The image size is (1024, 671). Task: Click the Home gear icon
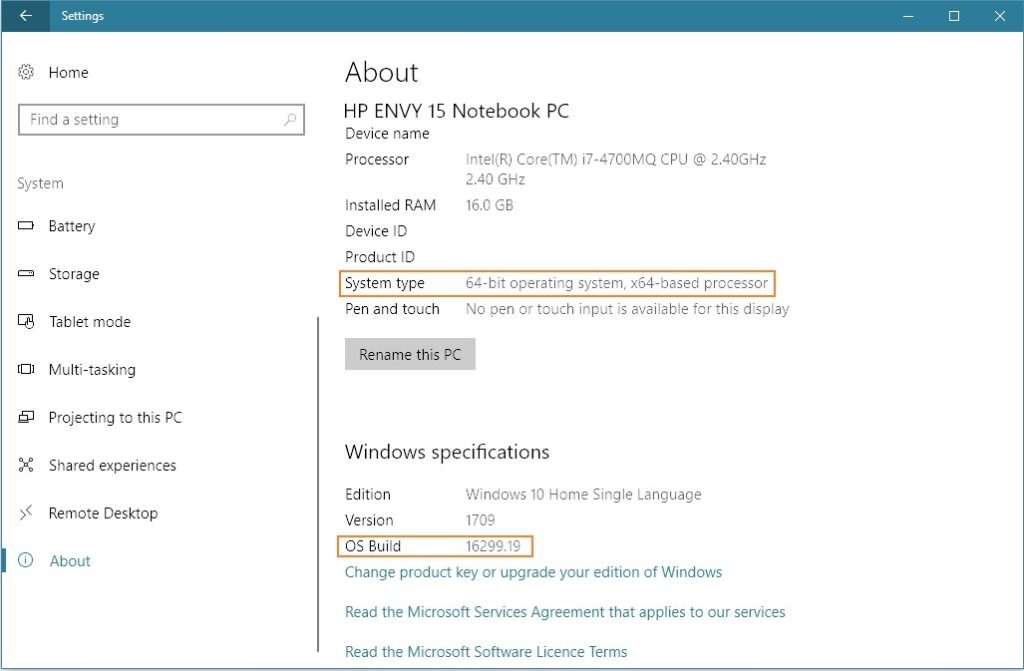25,72
